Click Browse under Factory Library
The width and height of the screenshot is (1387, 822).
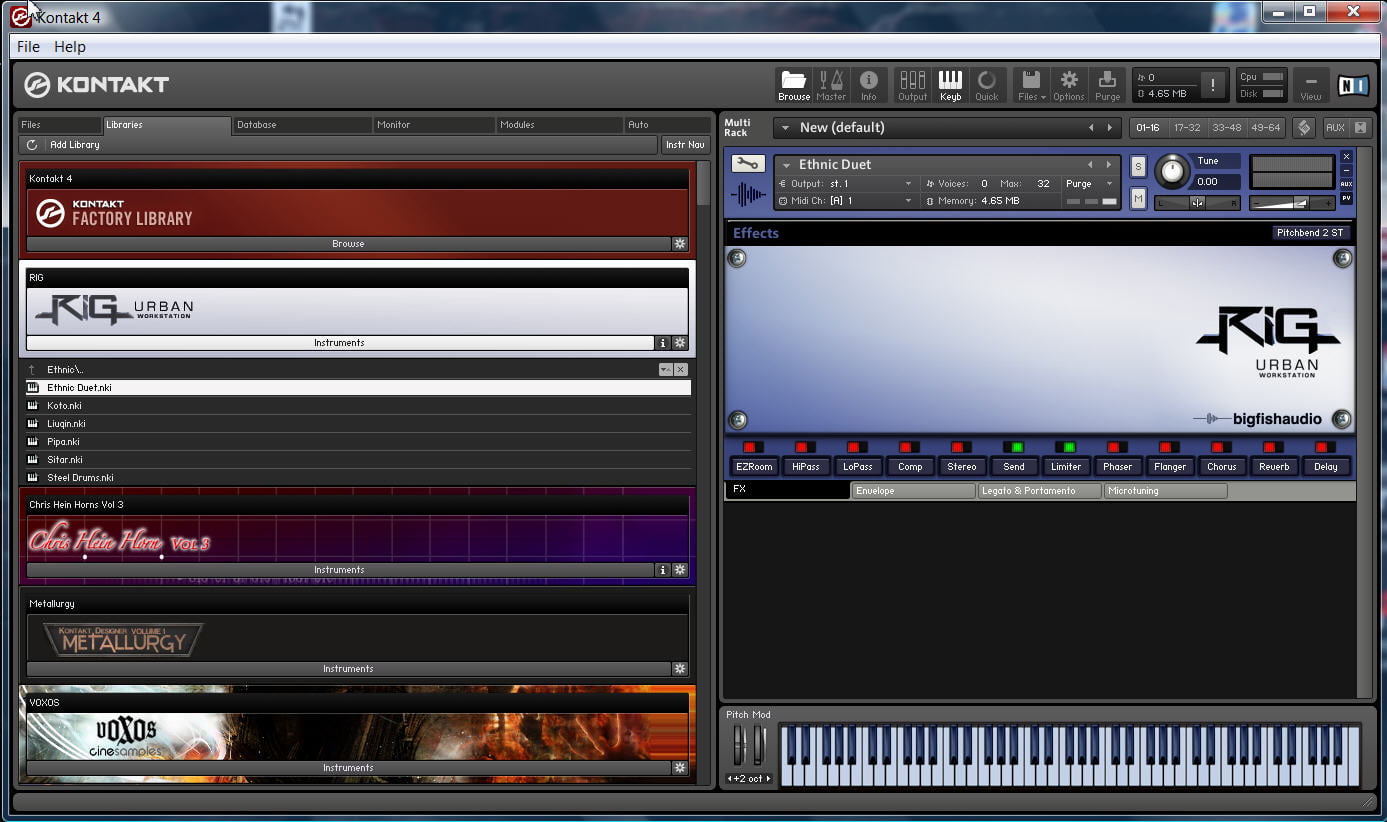coord(348,244)
